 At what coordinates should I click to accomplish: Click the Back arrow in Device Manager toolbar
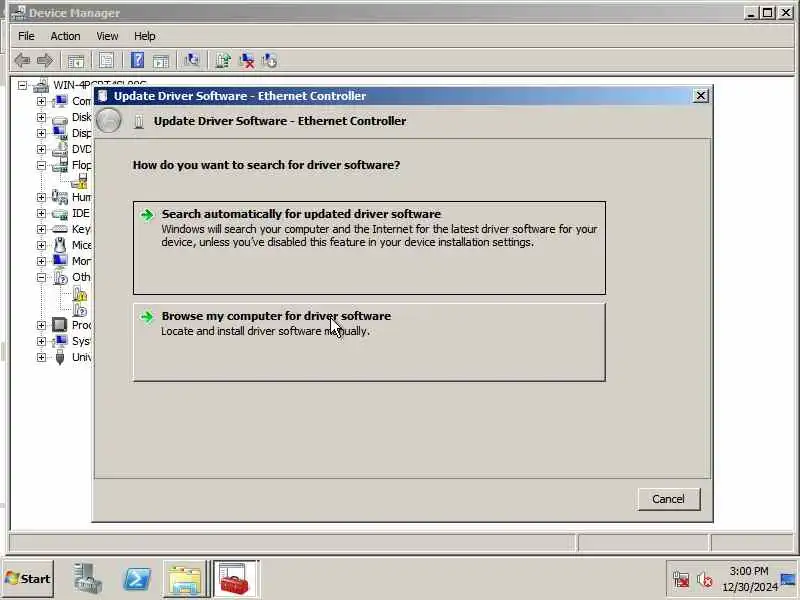[22, 61]
